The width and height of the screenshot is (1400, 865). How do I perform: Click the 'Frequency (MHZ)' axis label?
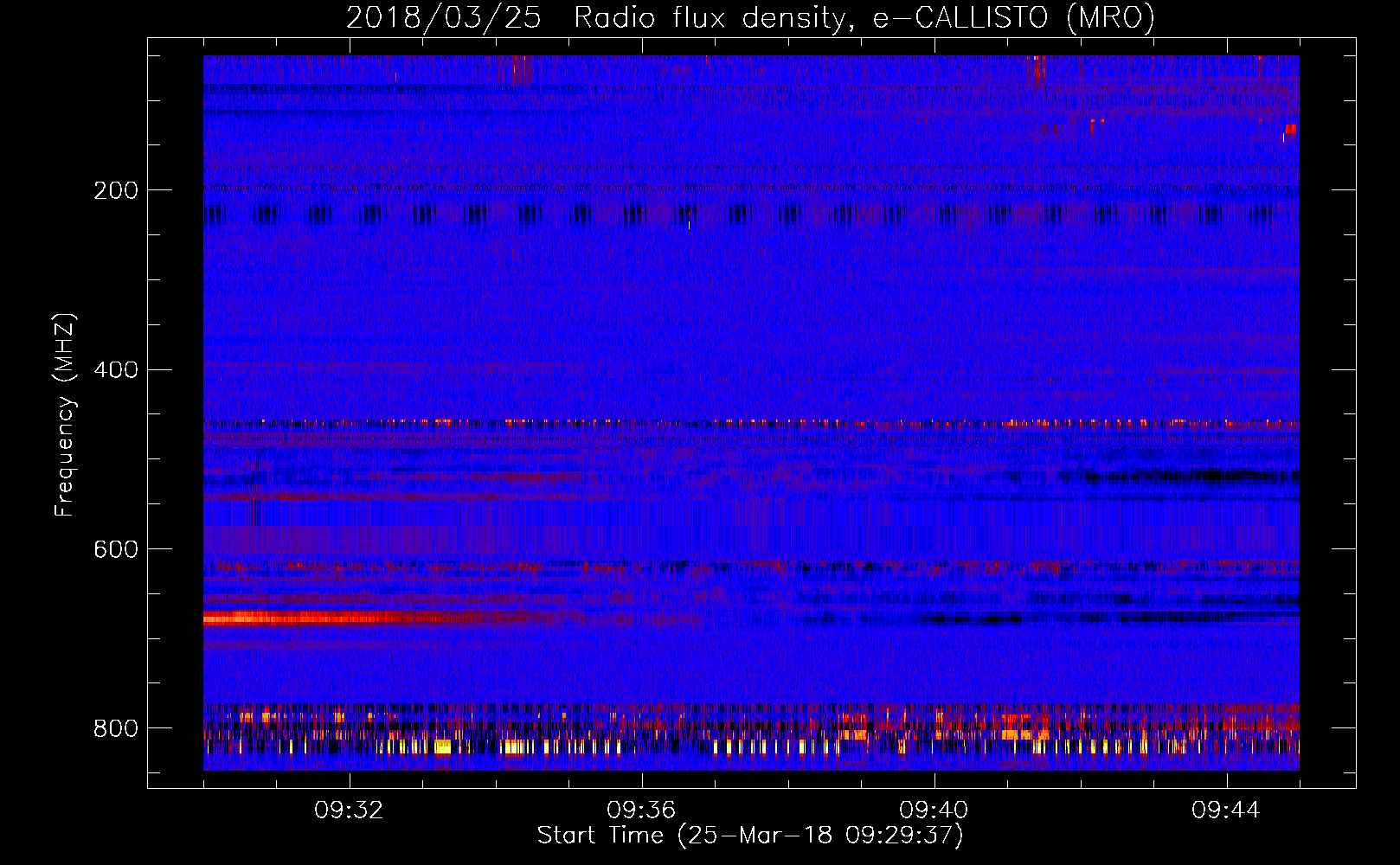64,414
